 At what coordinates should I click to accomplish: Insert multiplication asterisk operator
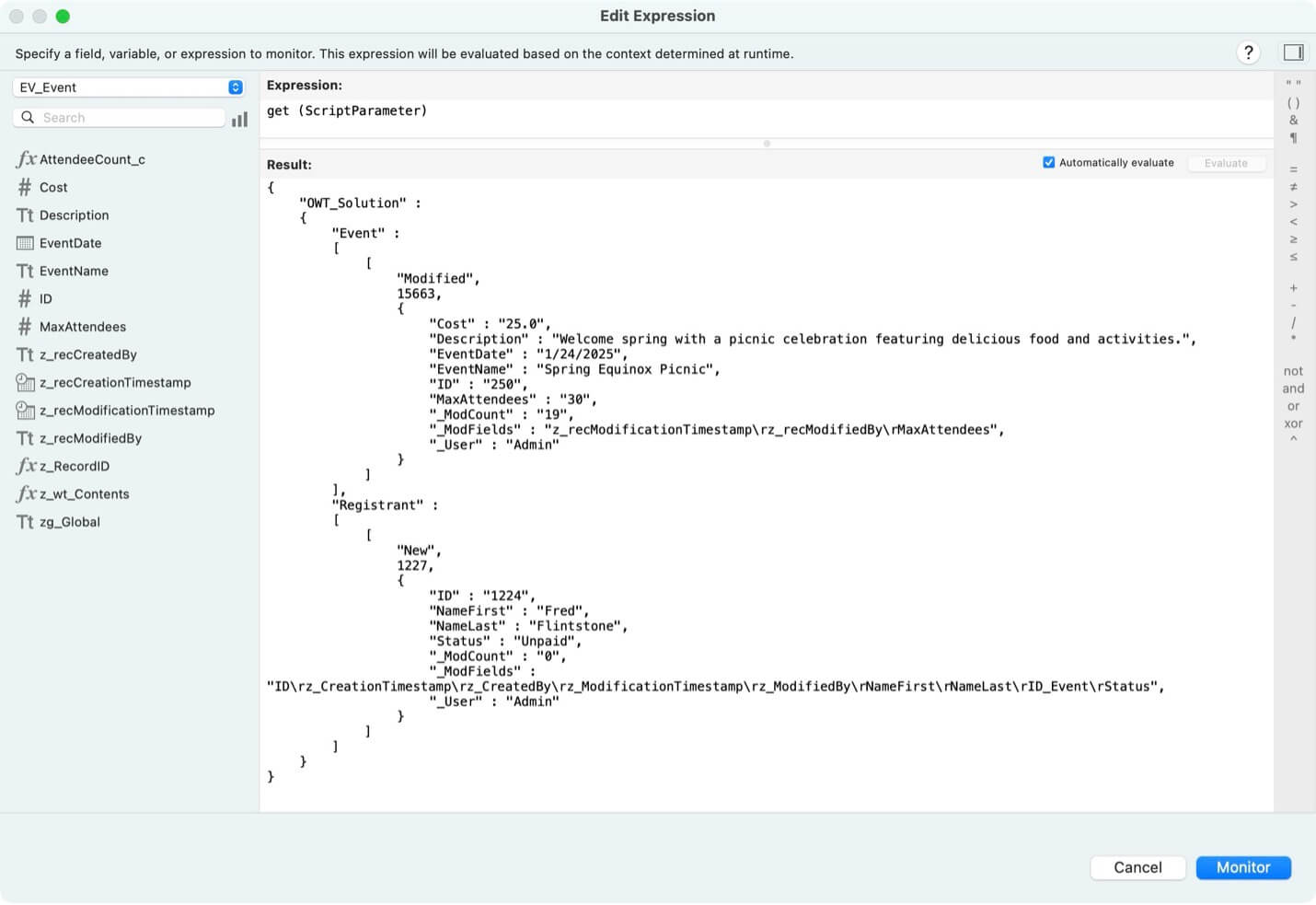click(1293, 339)
